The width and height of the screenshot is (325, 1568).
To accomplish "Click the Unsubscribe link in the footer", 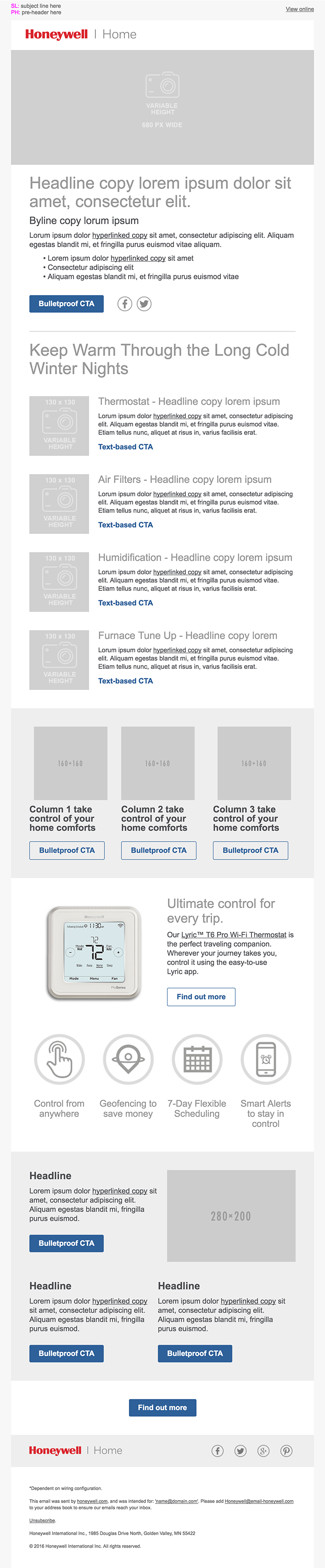I will (42, 1520).
